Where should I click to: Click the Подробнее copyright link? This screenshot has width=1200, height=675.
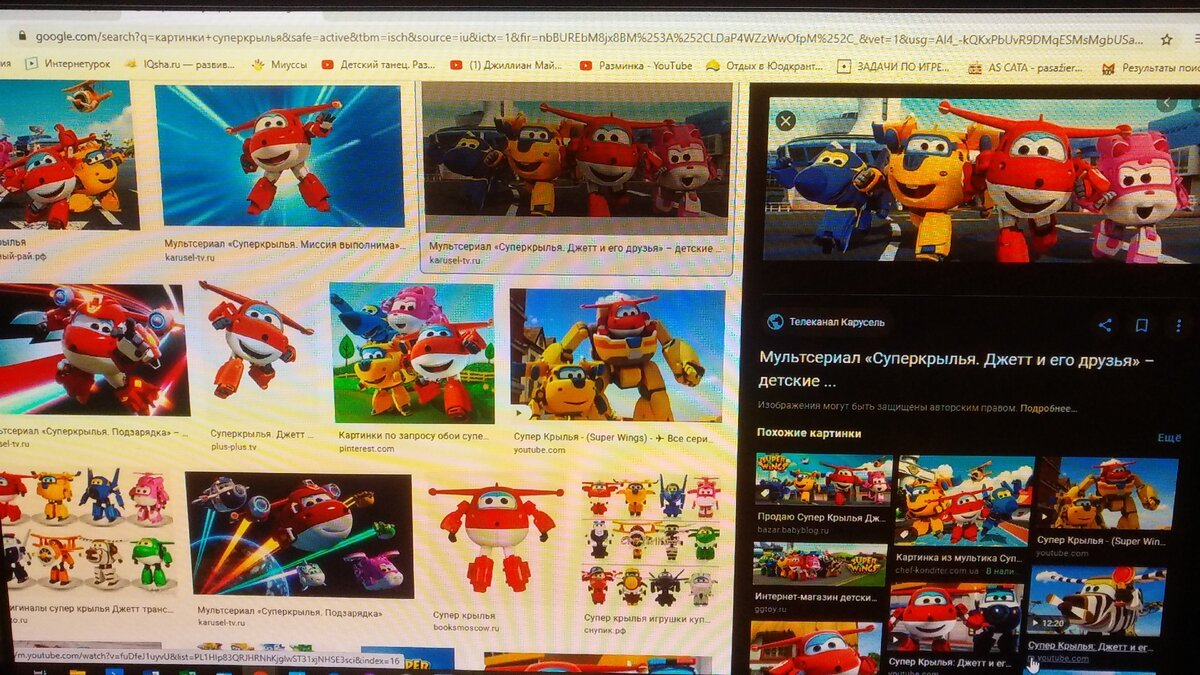pos(1048,408)
